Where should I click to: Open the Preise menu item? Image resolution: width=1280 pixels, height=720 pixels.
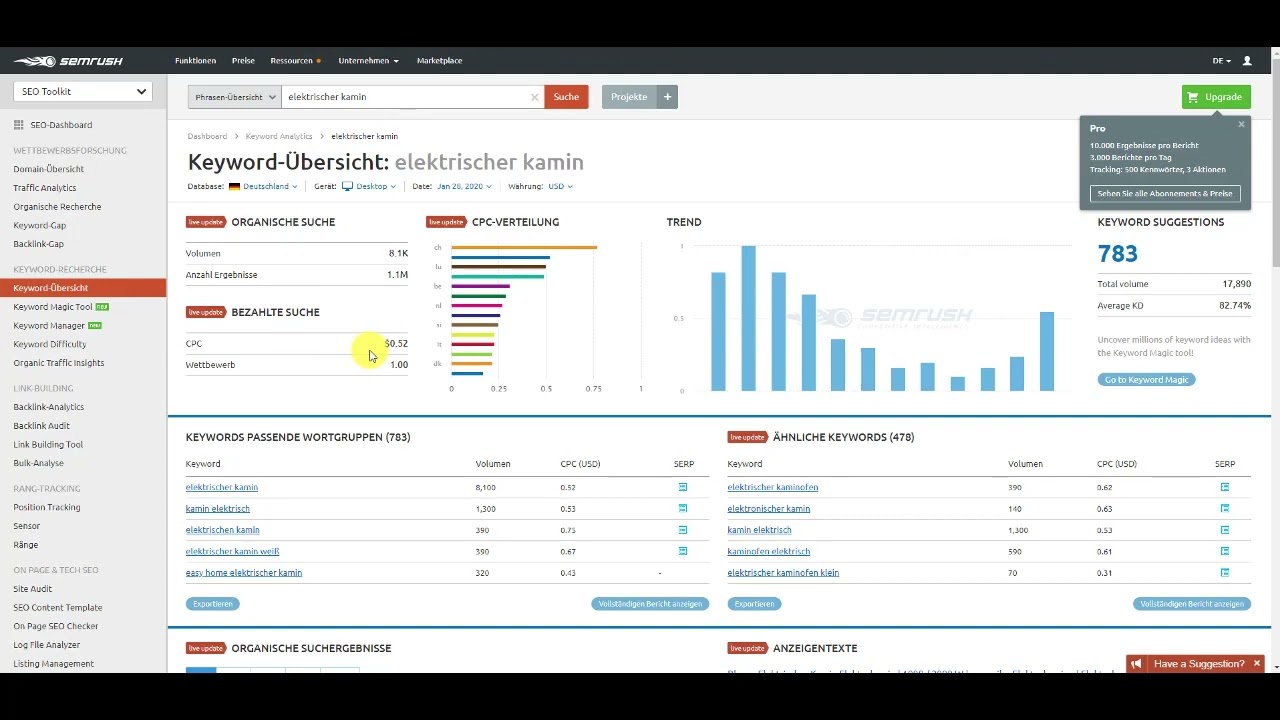(243, 61)
